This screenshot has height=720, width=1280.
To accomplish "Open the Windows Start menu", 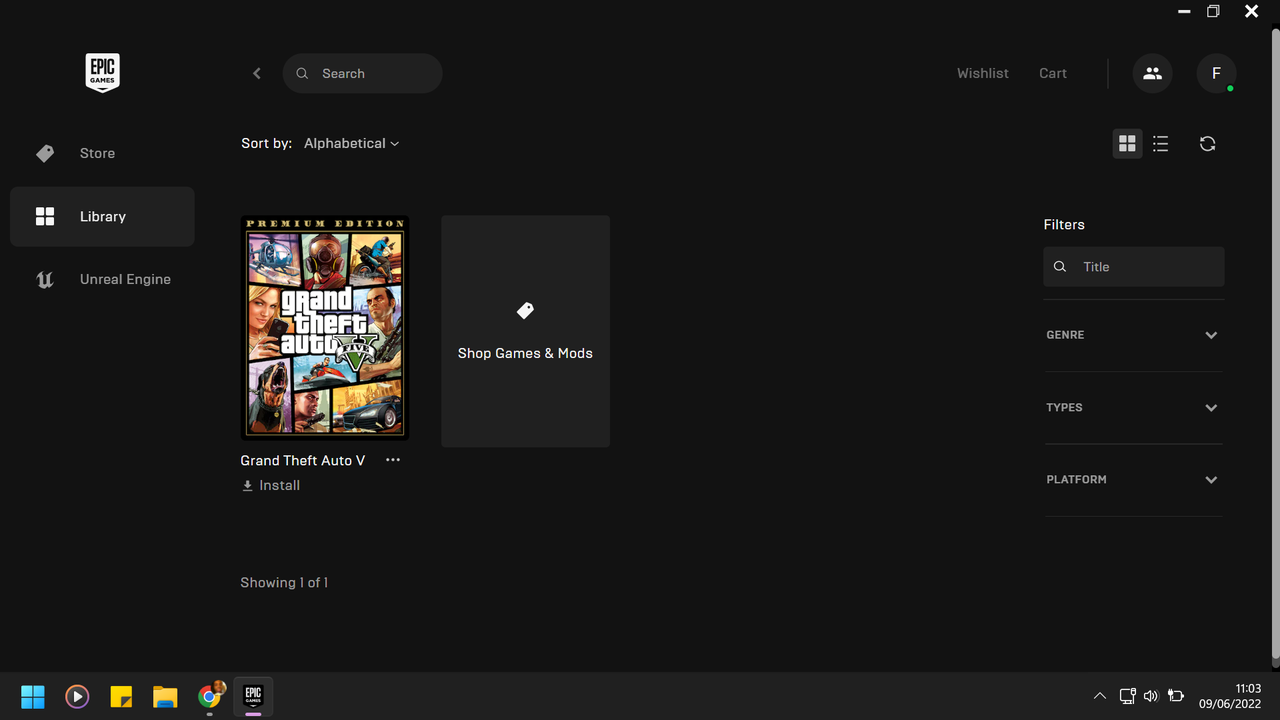I will (33, 696).
